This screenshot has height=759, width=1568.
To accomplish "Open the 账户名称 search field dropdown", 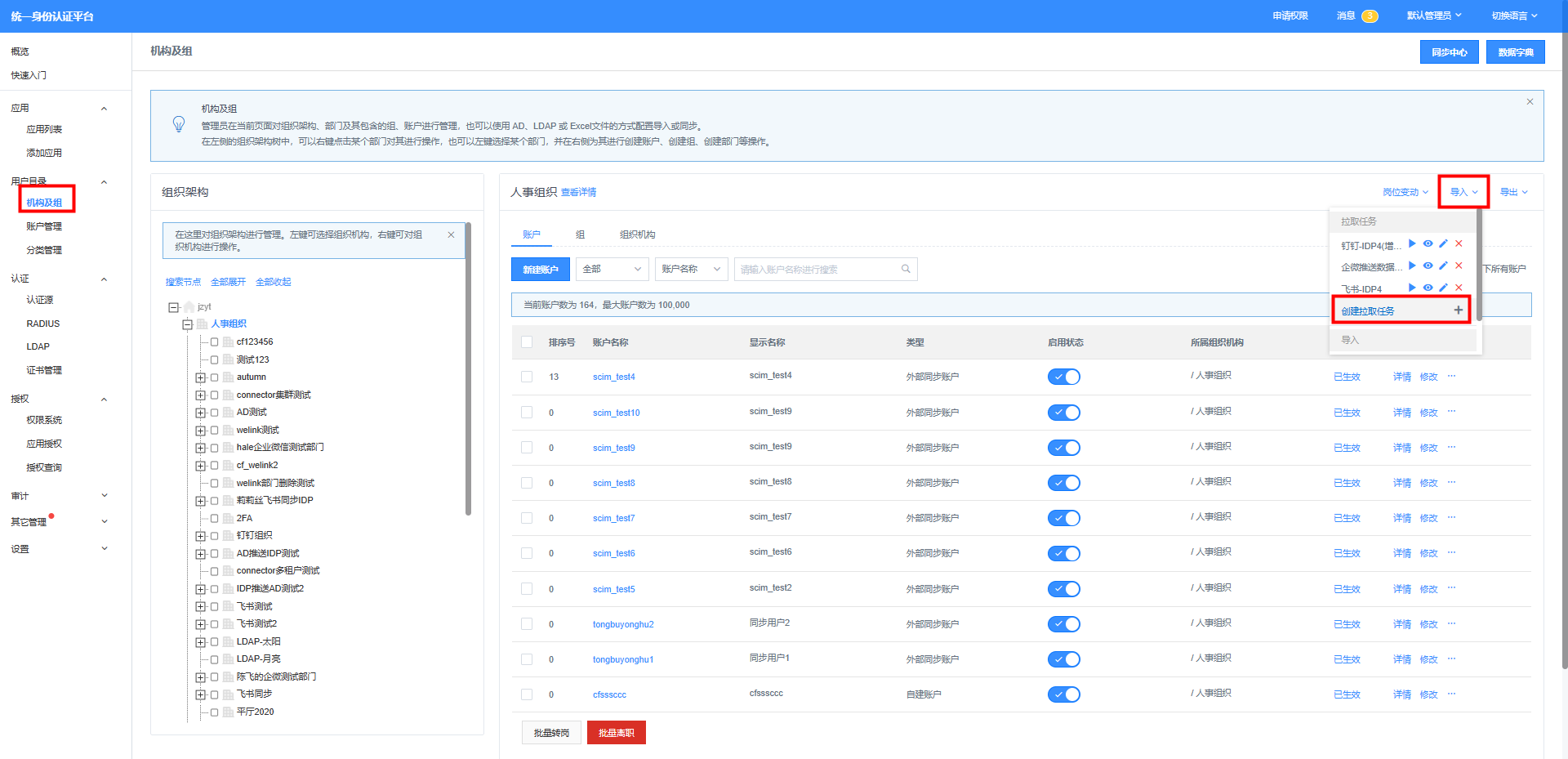I will 691,269.
